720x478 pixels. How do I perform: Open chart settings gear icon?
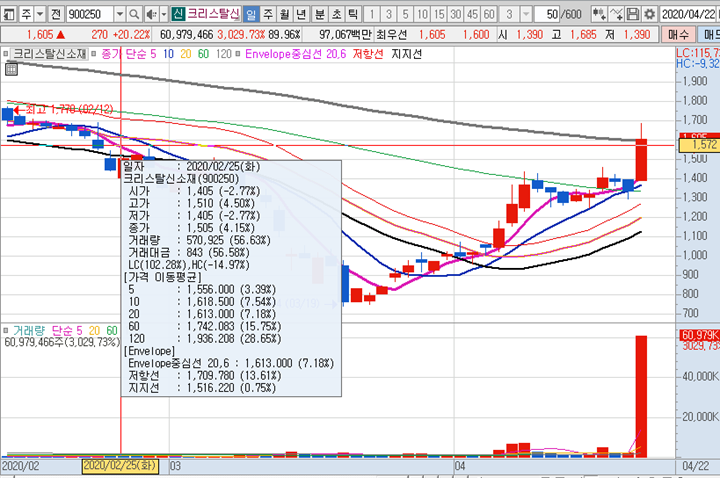click(x=649, y=15)
